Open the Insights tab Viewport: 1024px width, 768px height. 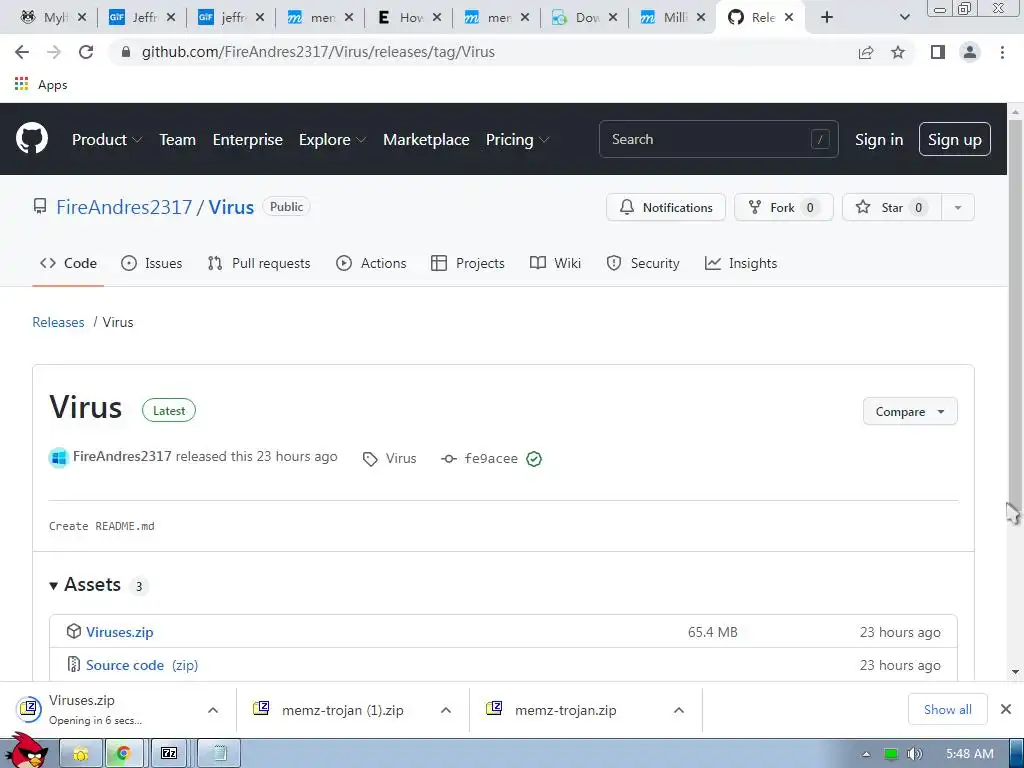coord(741,263)
